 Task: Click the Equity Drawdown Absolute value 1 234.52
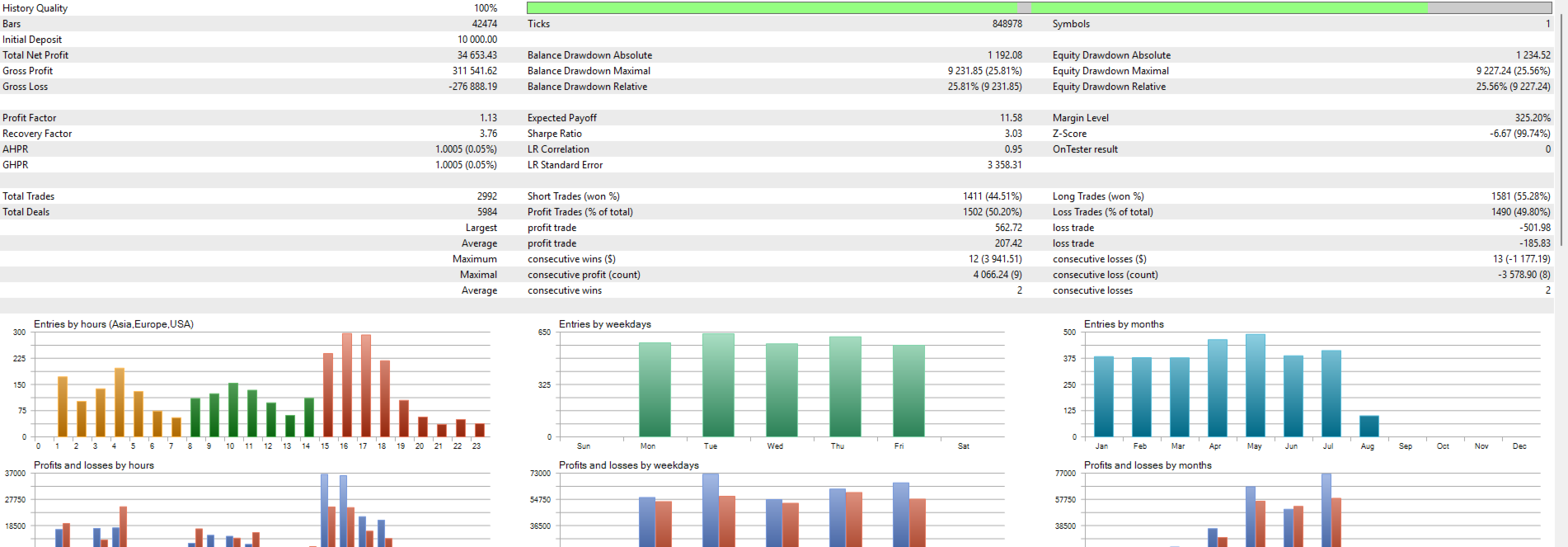[1533, 55]
